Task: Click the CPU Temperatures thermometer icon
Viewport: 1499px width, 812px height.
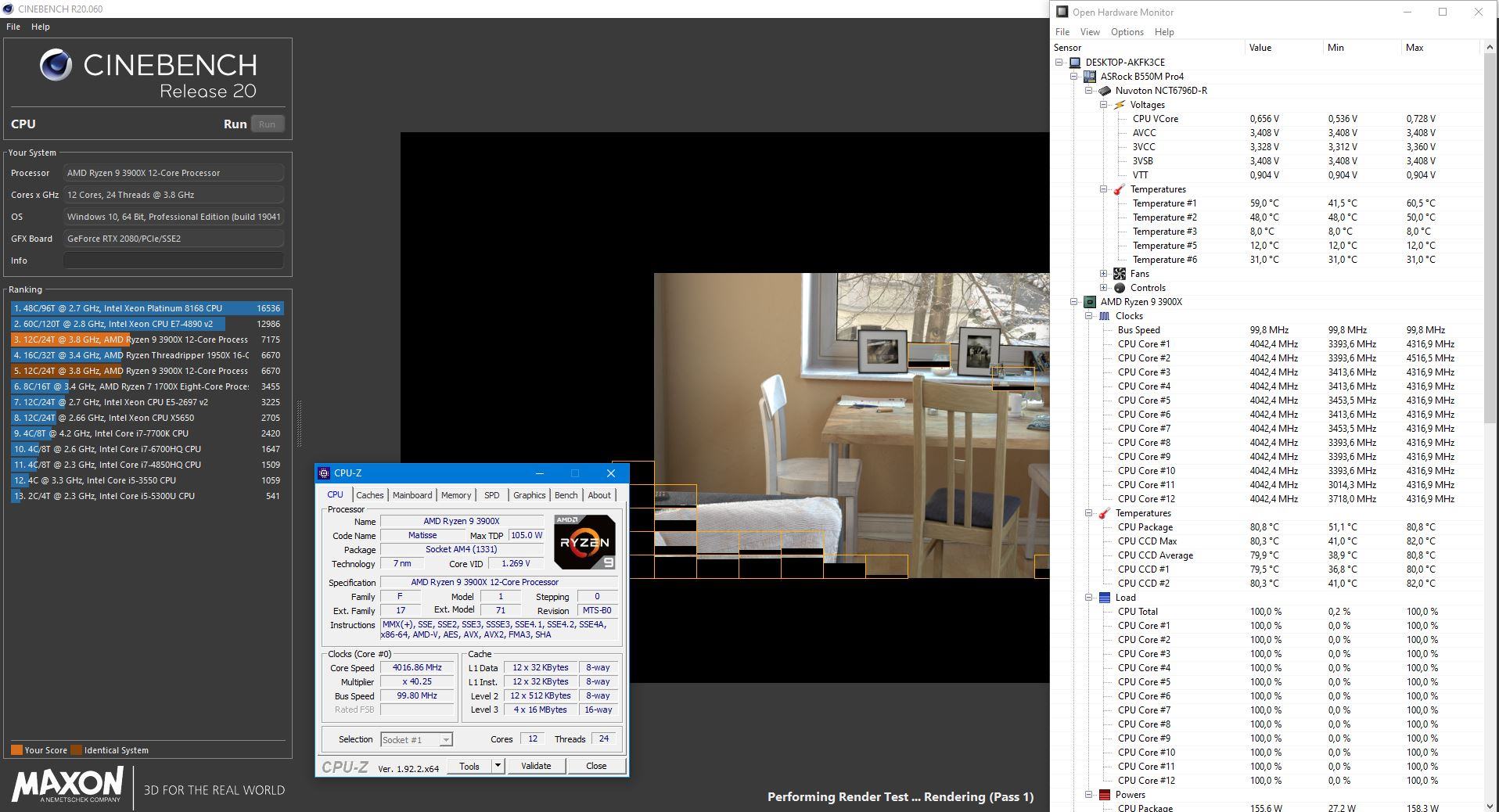Action: [x=1105, y=513]
